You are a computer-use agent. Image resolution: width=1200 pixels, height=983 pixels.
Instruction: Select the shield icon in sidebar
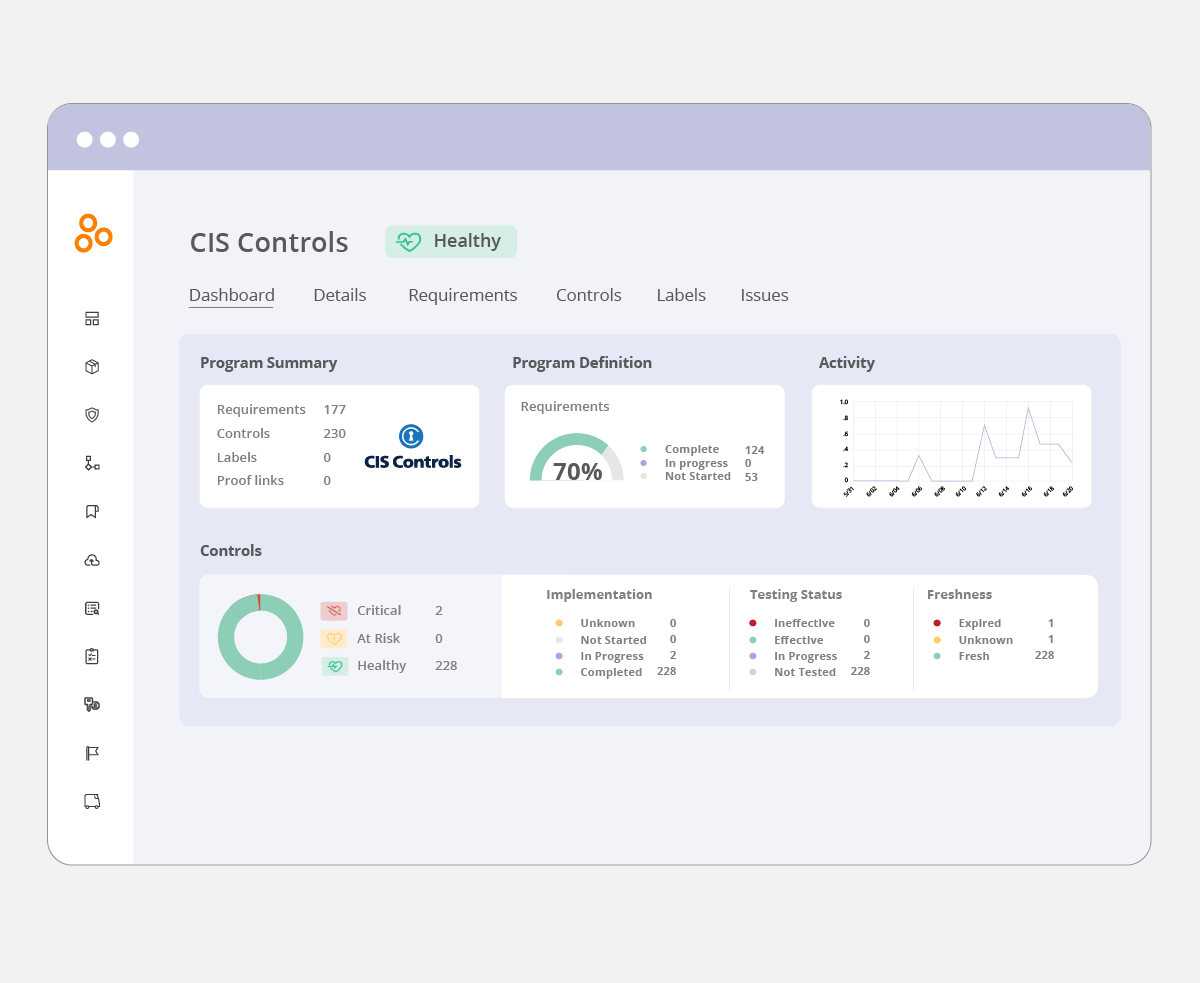92,415
